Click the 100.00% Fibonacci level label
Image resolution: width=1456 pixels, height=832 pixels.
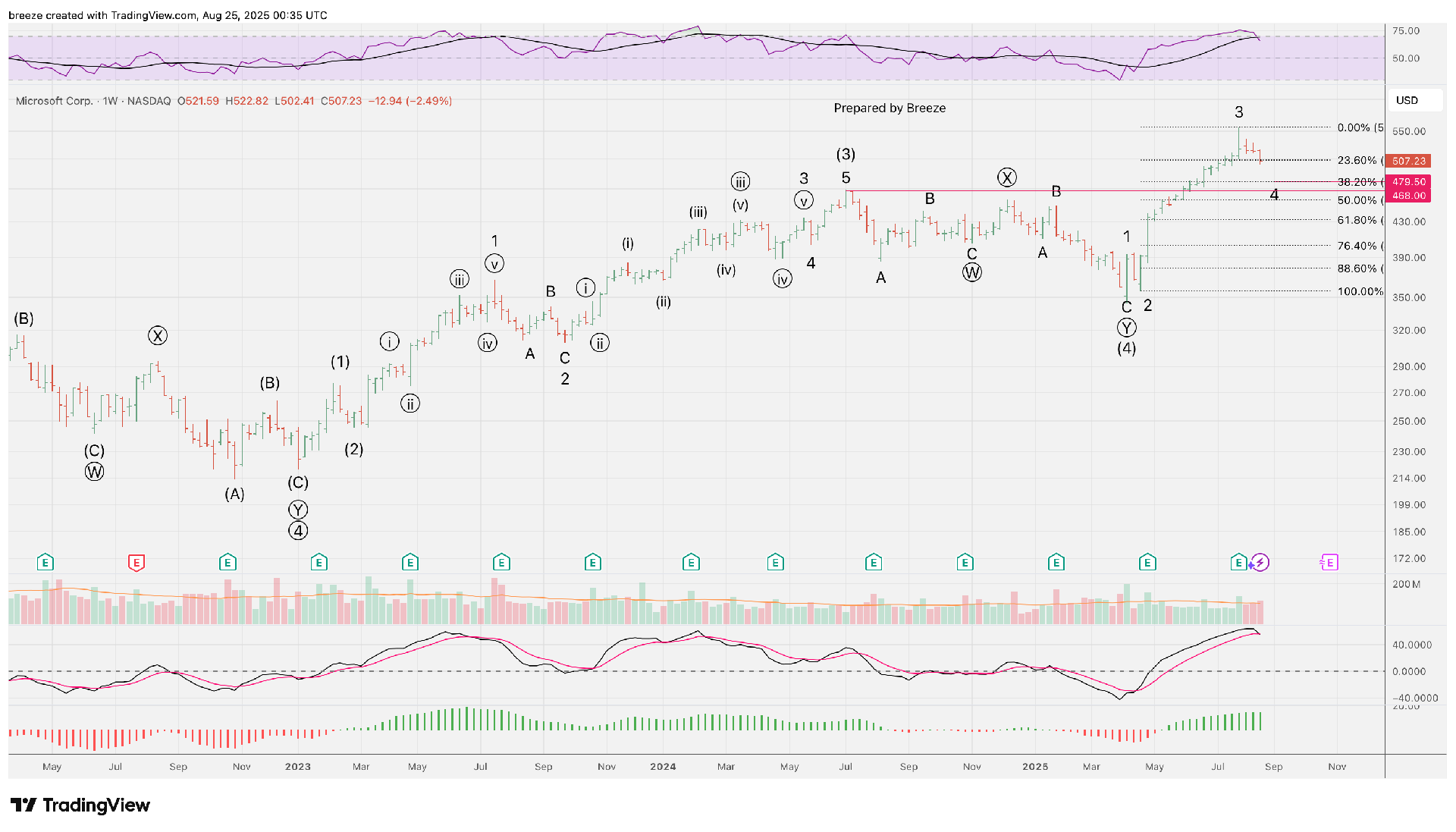pyautogui.click(x=1360, y=291)
